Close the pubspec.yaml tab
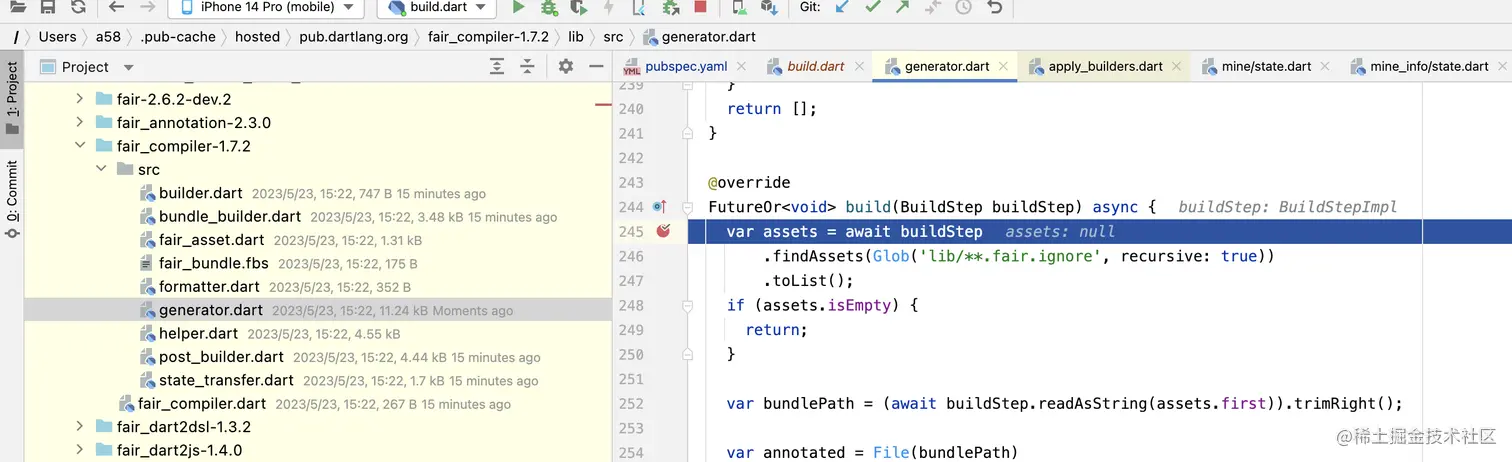1512x462 pixels. 743,66
